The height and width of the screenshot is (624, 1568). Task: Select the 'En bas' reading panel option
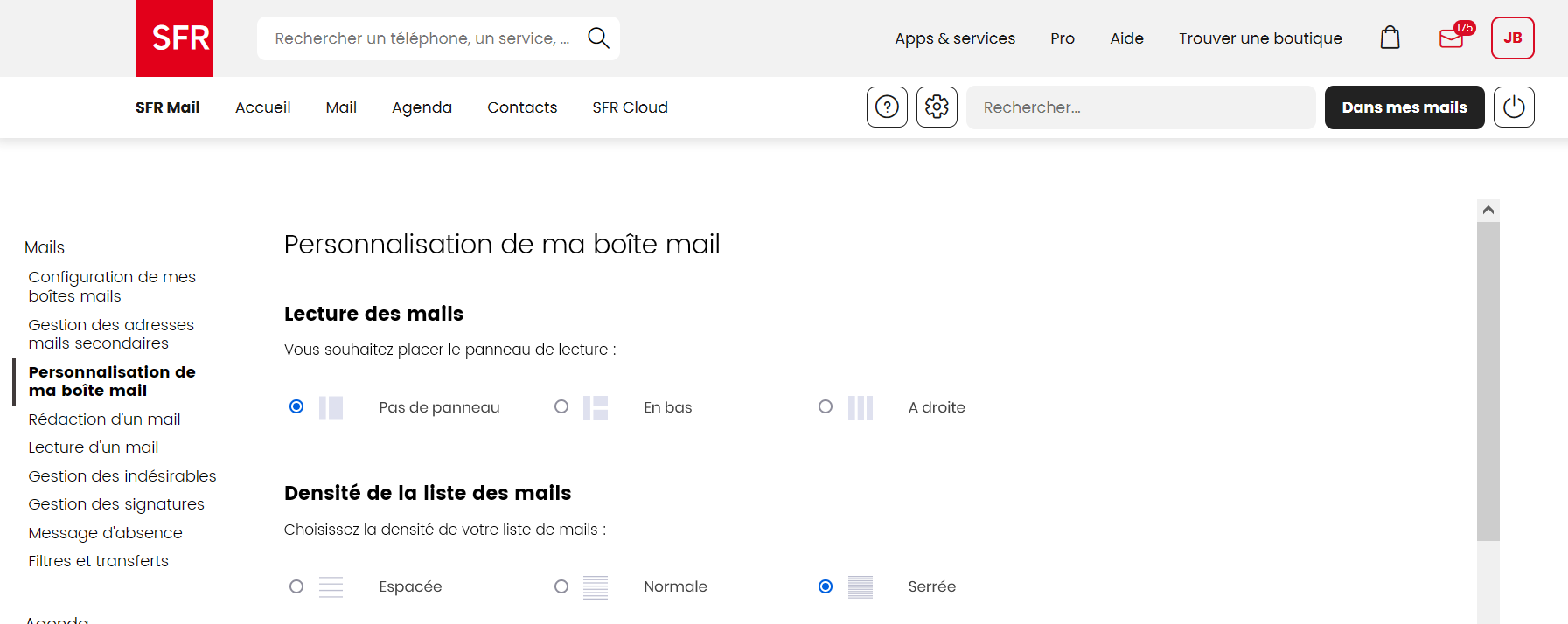pos(561,407)
